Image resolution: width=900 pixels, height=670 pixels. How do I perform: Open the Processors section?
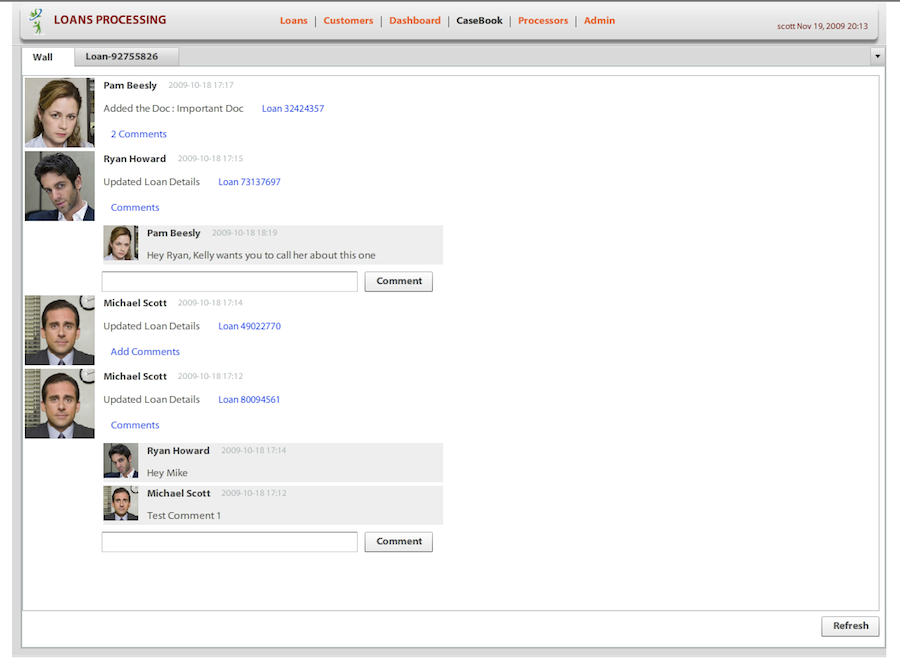[542, 21]
